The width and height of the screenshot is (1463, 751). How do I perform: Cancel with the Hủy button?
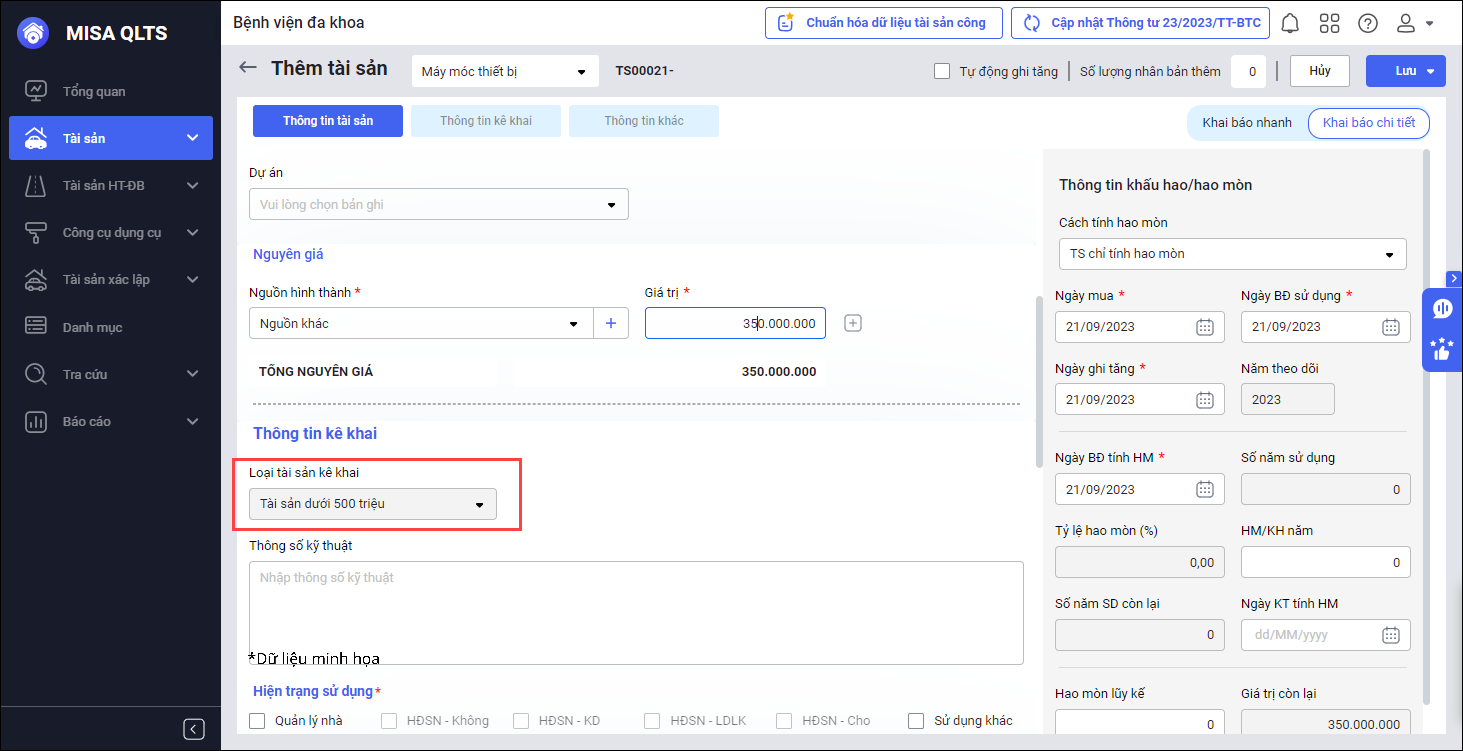click(1320, 71)
